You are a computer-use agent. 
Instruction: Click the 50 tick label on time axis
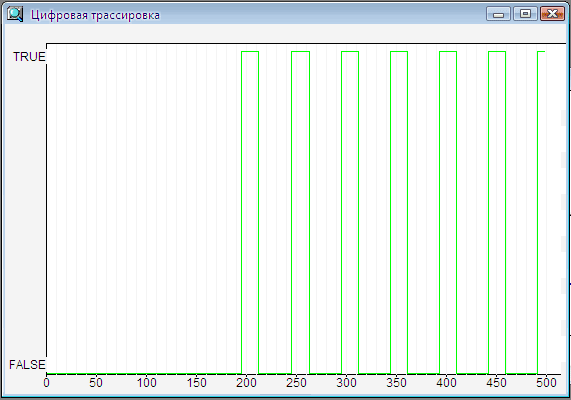(96, 383)
